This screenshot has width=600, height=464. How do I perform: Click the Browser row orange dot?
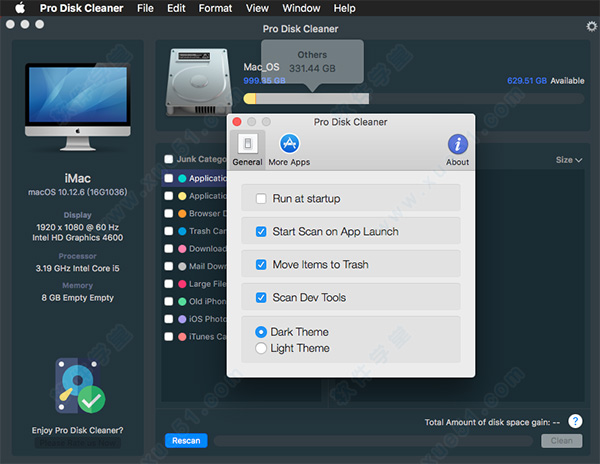click(182, 213)
